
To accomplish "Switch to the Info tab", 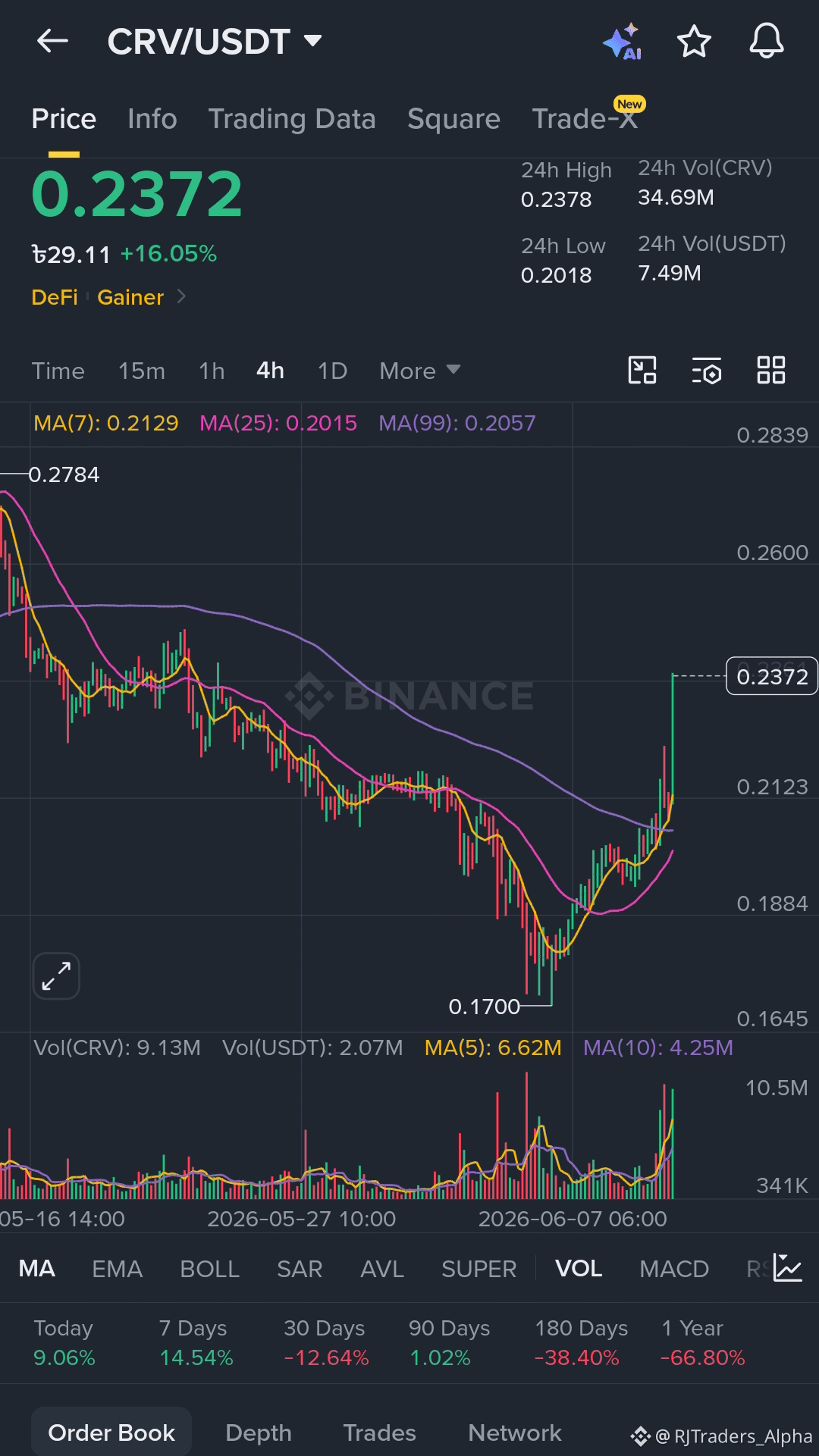I will (x=152, y=119).
